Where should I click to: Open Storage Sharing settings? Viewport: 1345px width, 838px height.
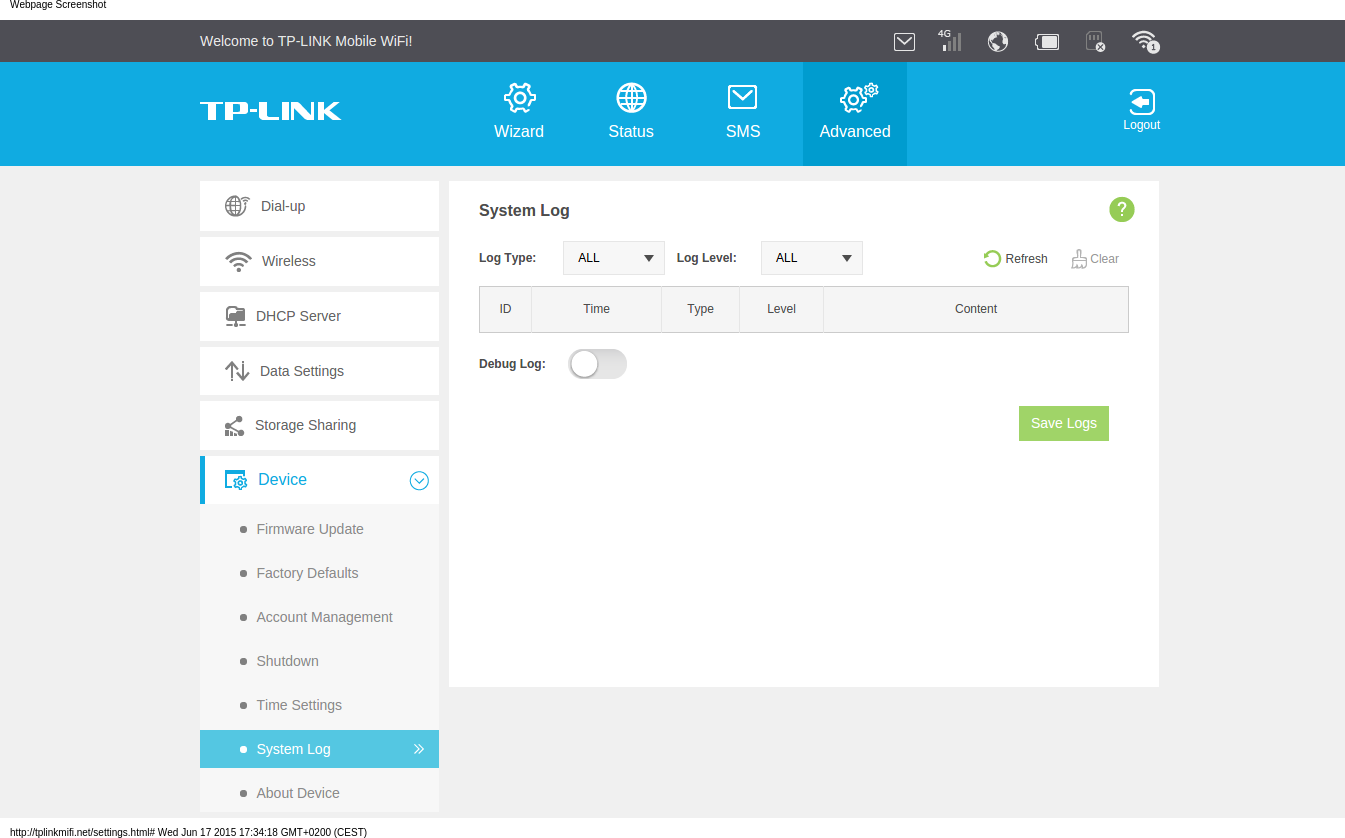[x=305, y=426]
